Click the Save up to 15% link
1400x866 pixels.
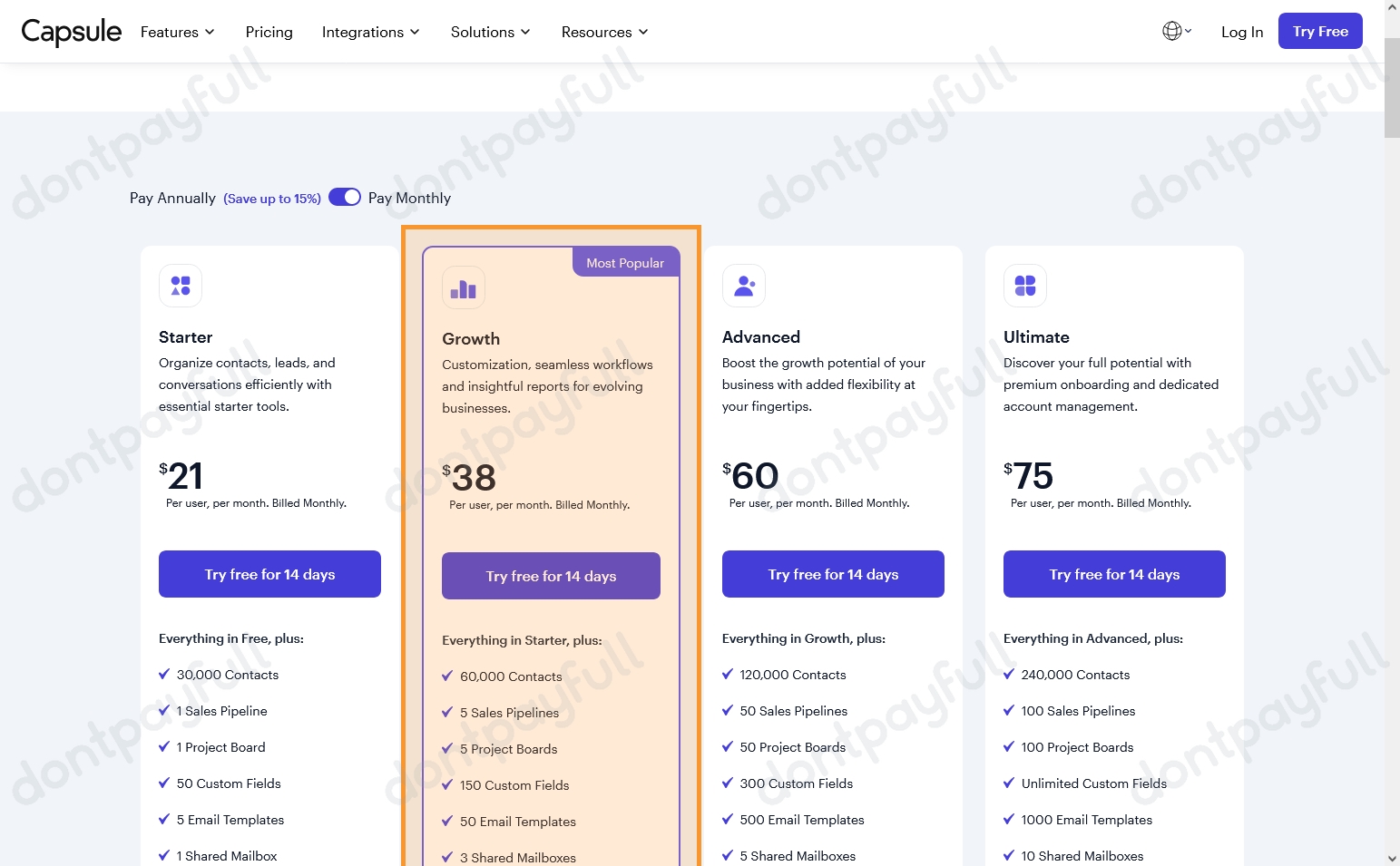(271, 198)
